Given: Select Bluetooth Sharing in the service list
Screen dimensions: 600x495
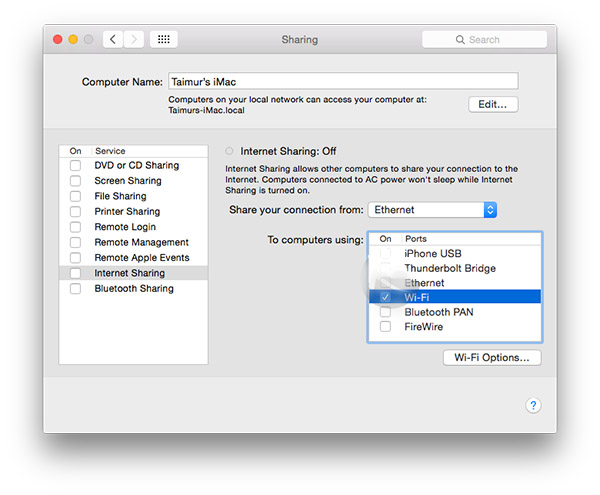Looking at the screenshot, I should pyautogui.click(x=133, y=289).
